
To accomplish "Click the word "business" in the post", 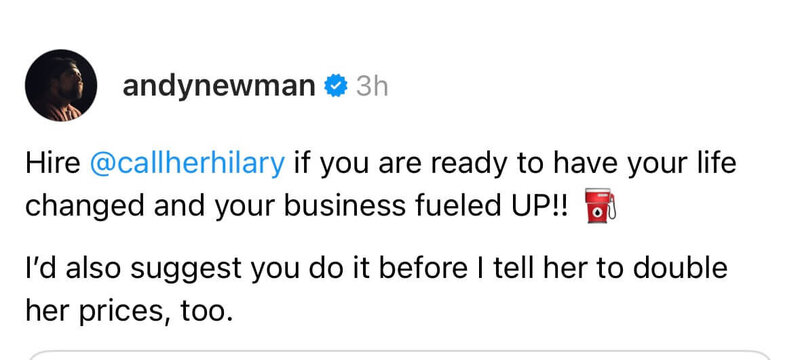I will coord(344,207).
